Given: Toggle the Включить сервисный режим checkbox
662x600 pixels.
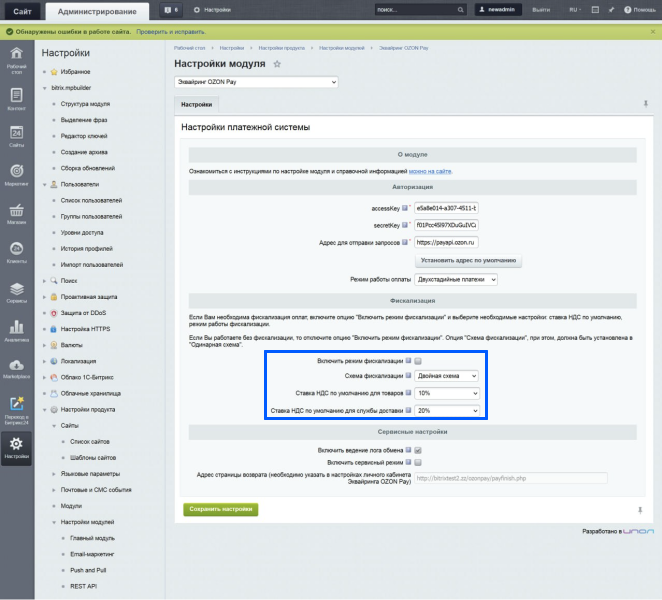Looking at the screenshot, I should tap(418, 463).
